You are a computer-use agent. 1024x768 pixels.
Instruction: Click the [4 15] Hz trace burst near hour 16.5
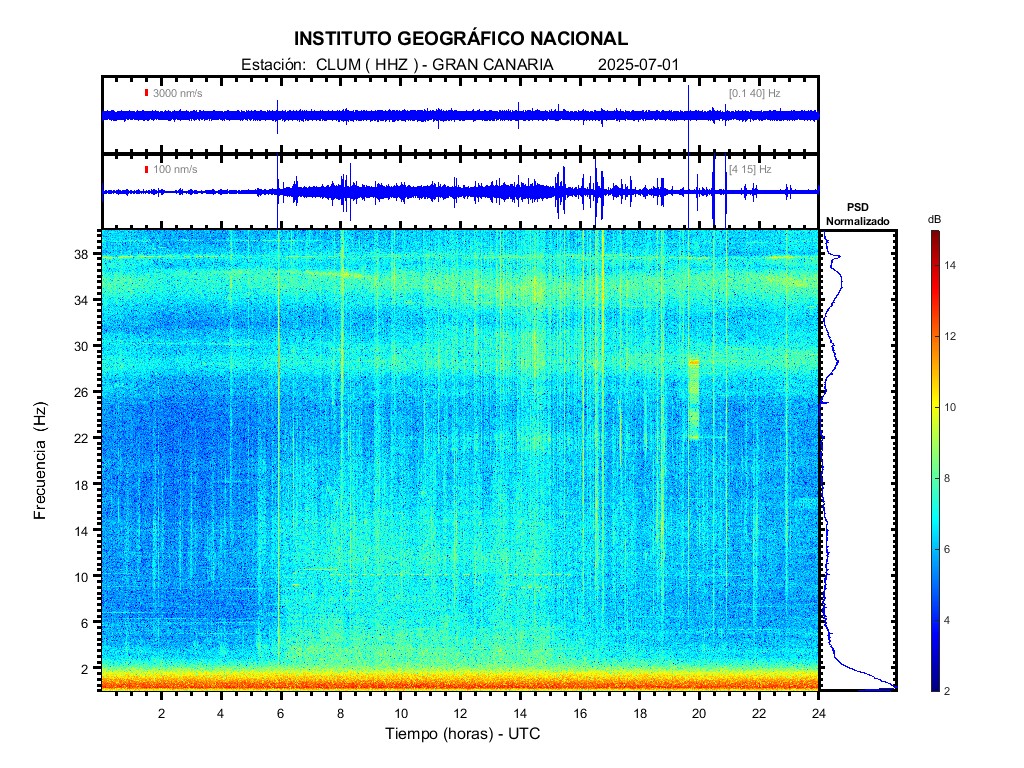pos(597,191)
